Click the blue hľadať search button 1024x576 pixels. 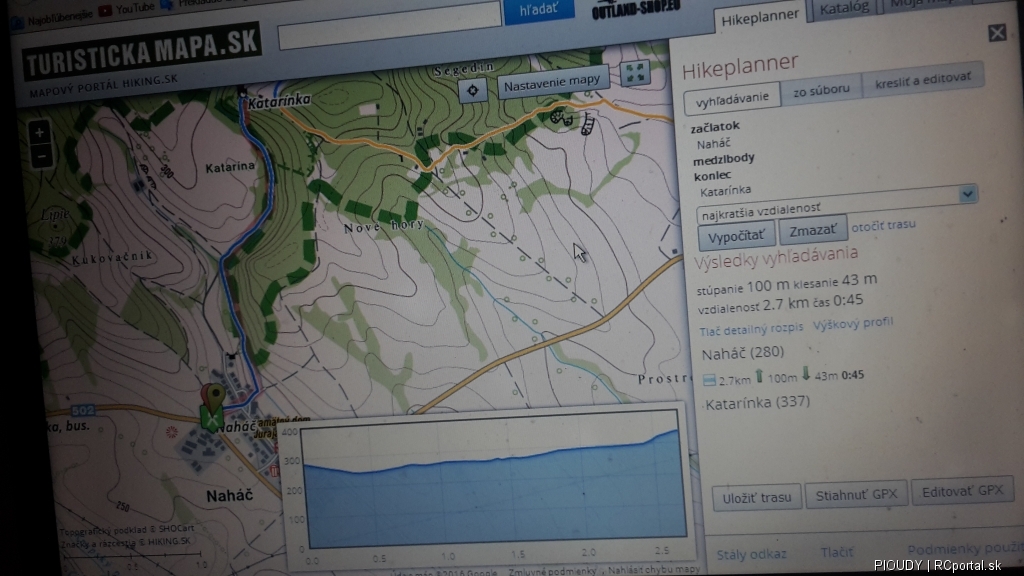539,10
